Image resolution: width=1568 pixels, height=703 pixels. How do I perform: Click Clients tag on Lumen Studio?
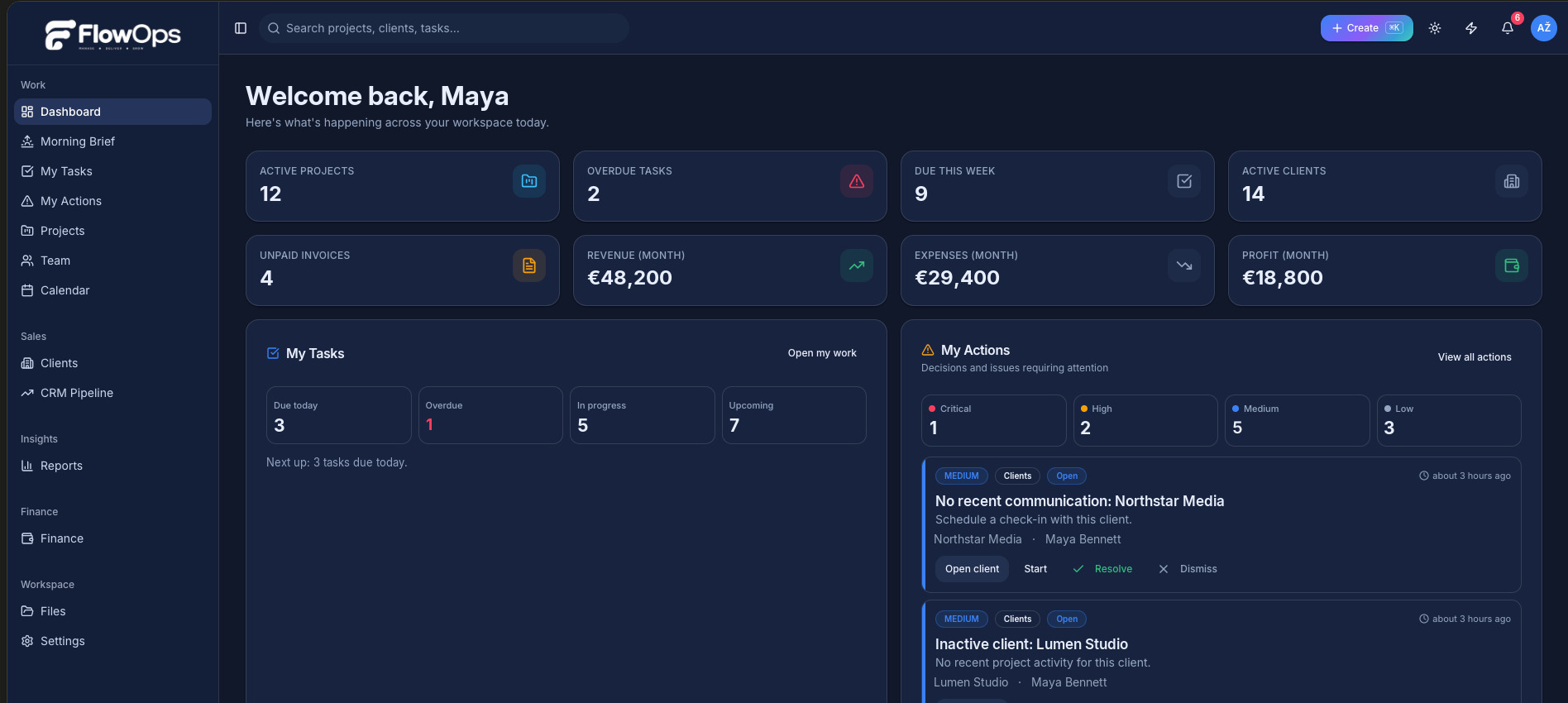1017,619
